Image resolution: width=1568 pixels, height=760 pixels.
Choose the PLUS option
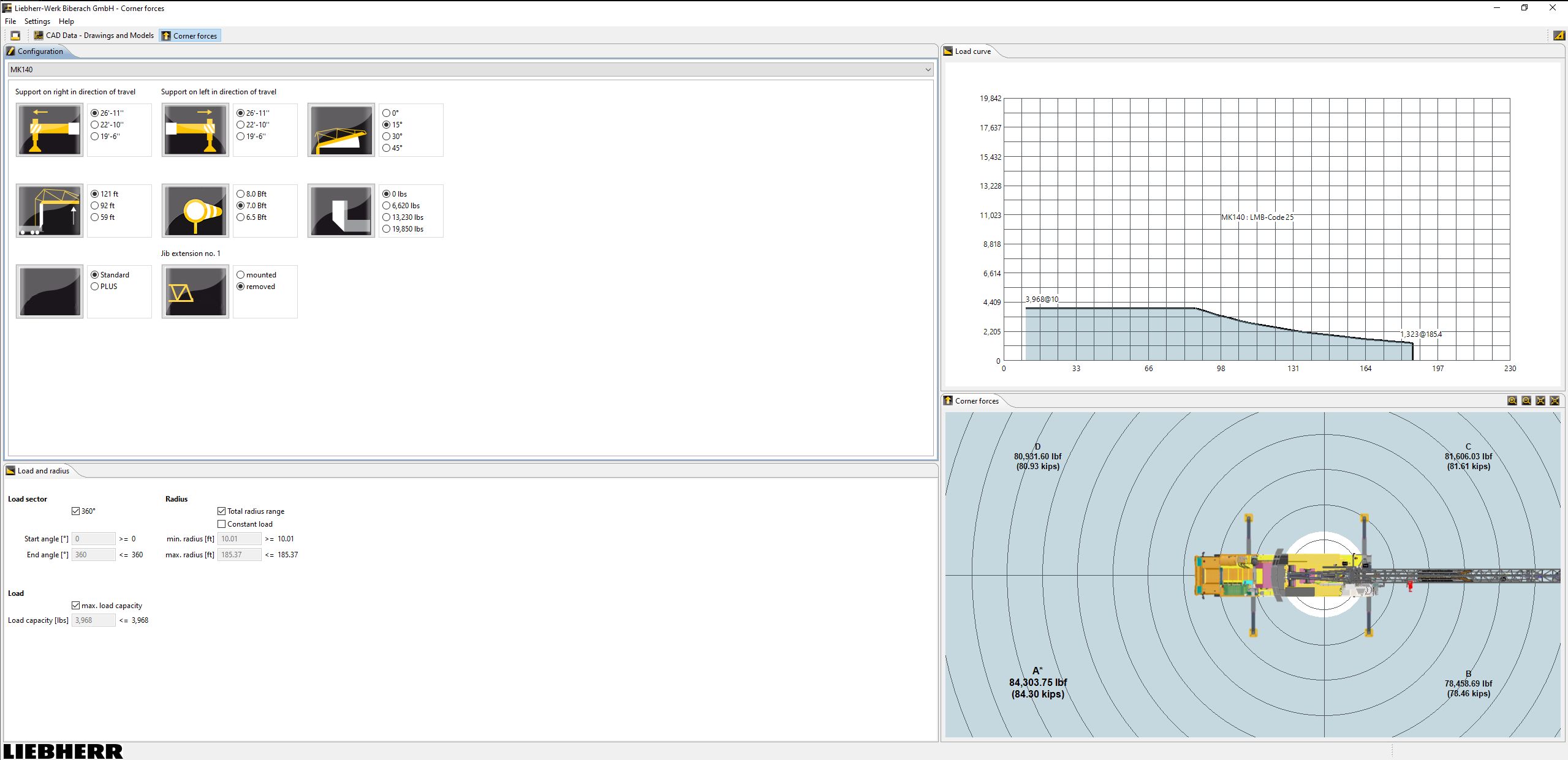click(95, 286)
